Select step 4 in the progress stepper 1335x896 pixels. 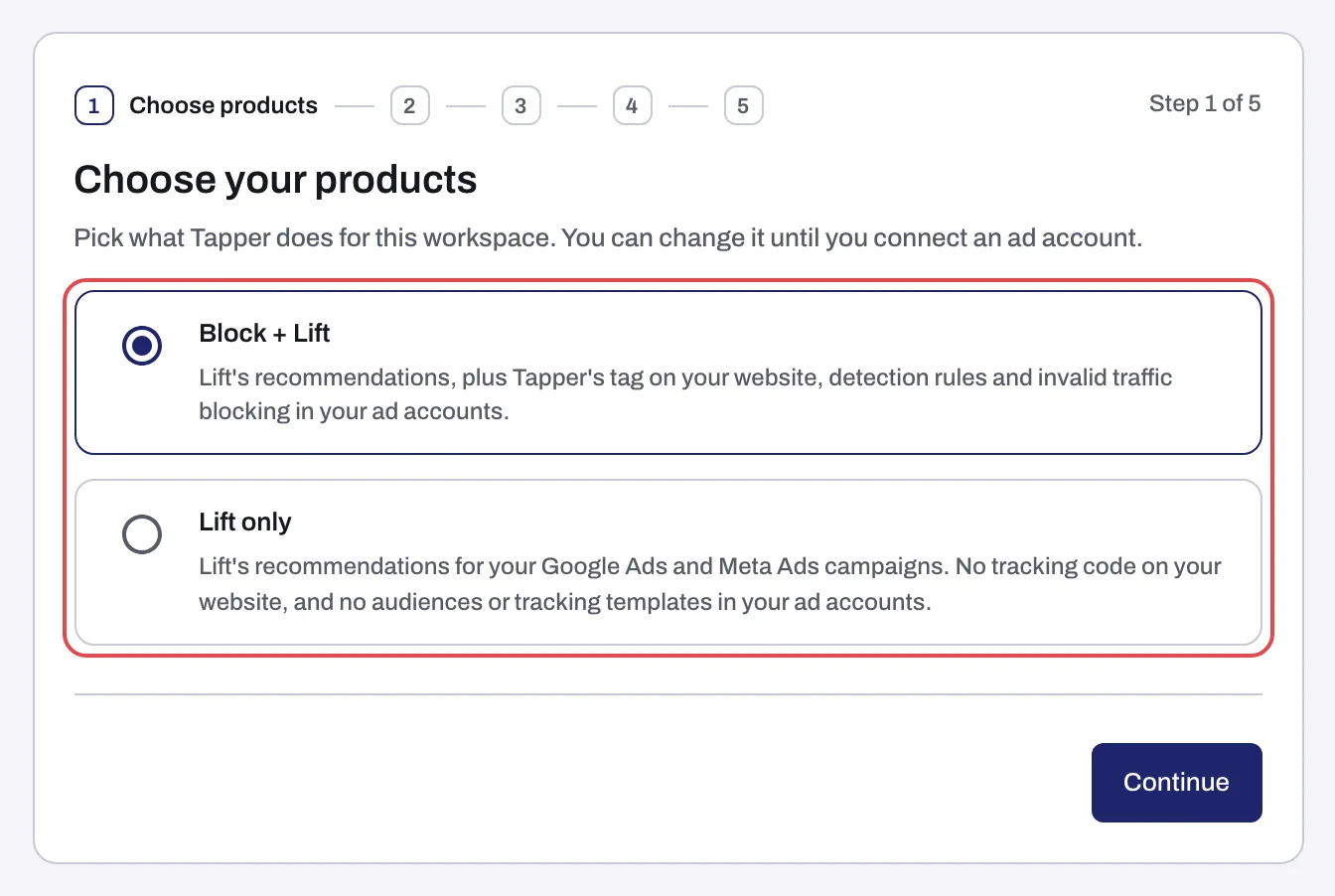(632, 105)
